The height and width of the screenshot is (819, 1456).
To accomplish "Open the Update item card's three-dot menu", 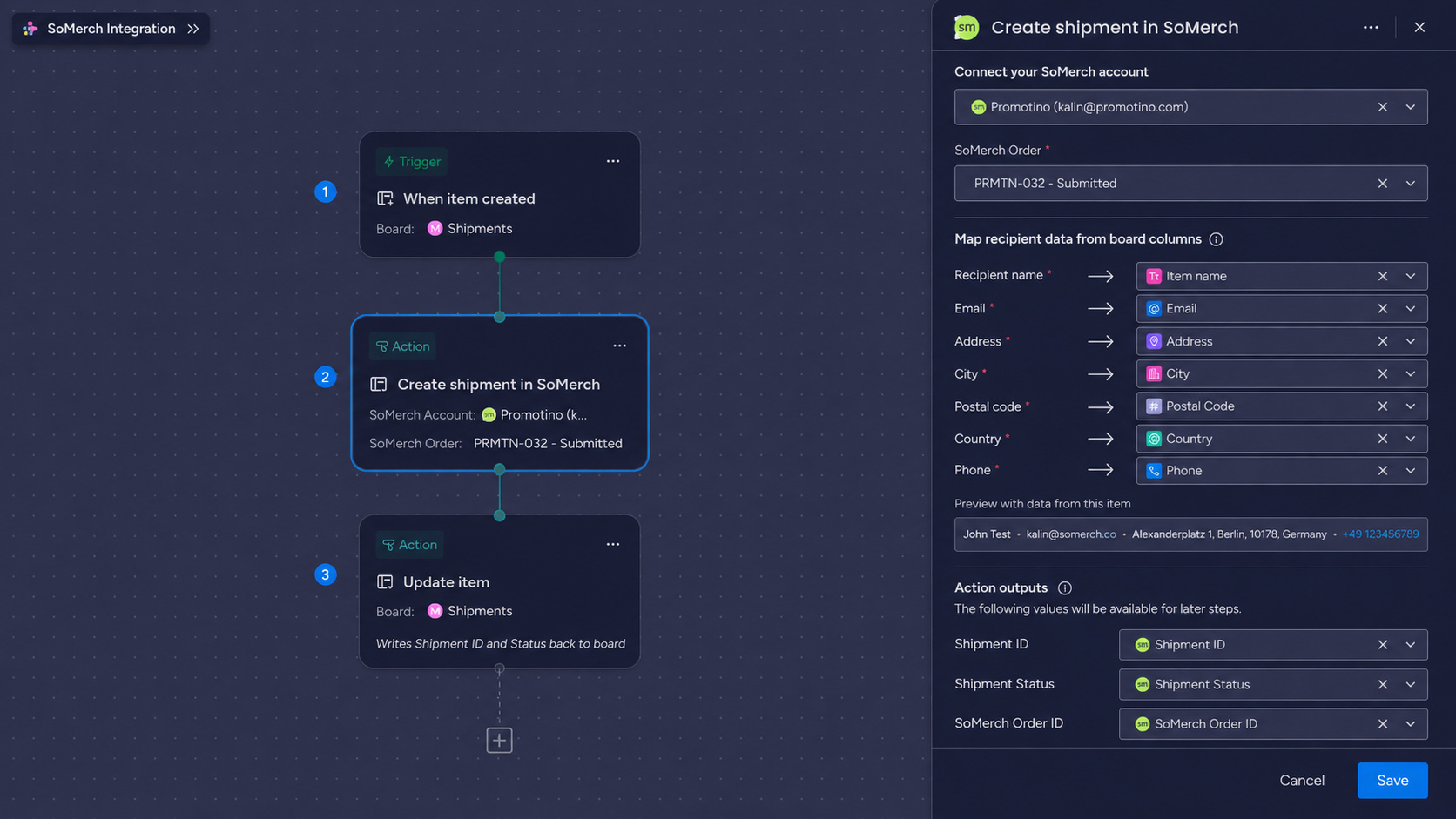I will click(613, 544).
